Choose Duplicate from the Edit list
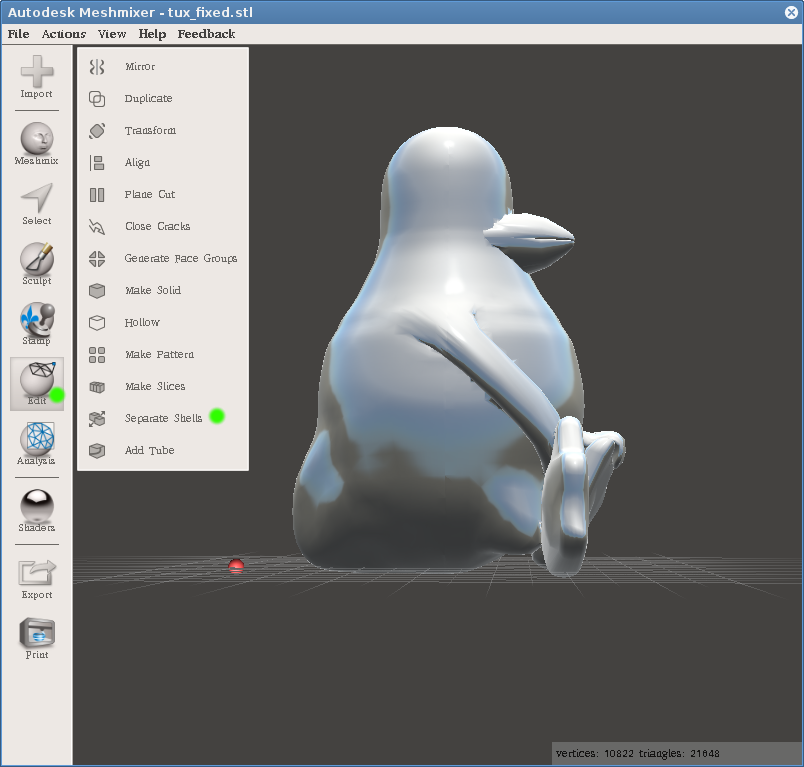This screenshot has height=767, width=804. [148, 98]
